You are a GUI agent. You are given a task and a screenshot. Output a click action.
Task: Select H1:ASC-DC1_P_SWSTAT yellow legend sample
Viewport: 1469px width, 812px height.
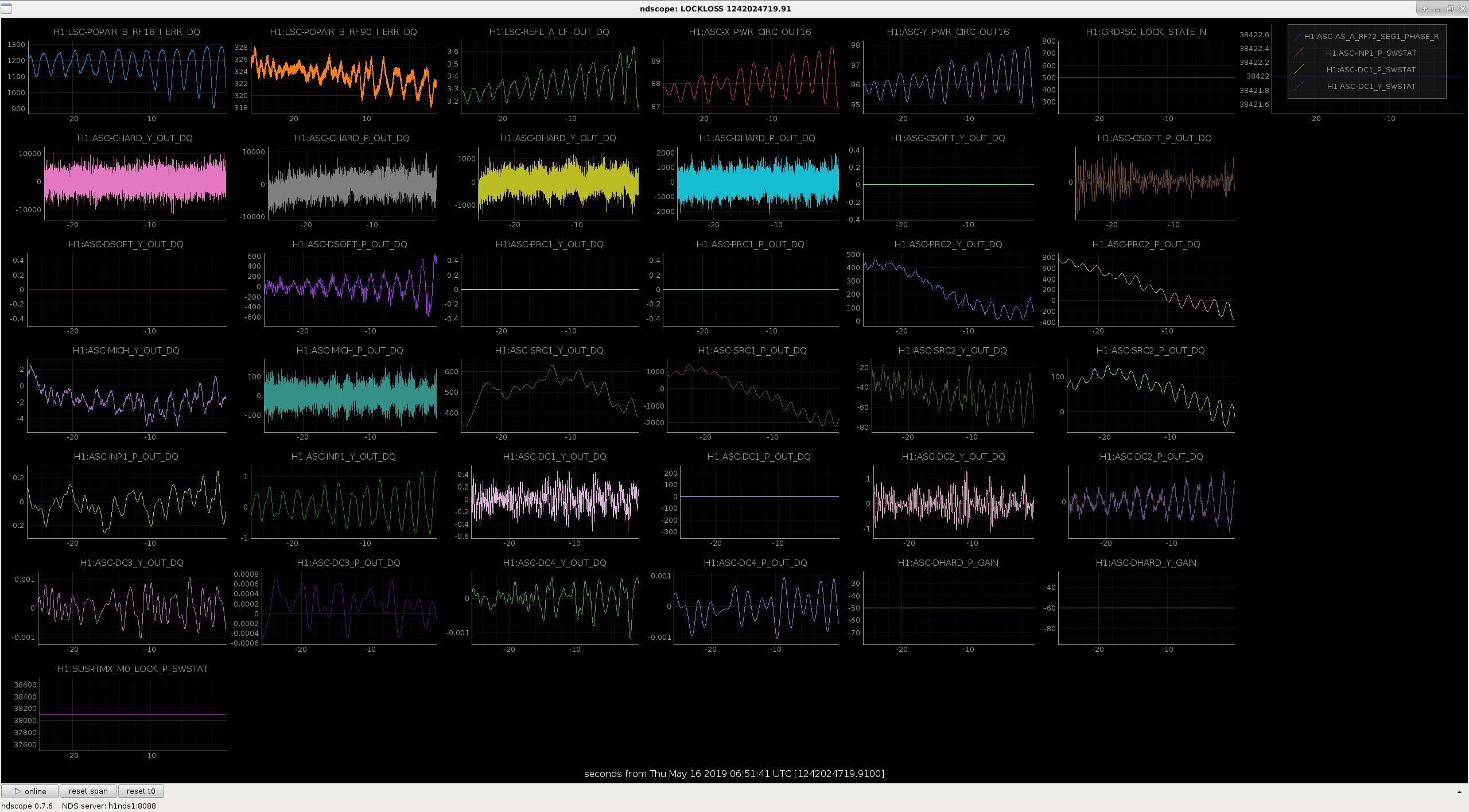coord(1299,69)
